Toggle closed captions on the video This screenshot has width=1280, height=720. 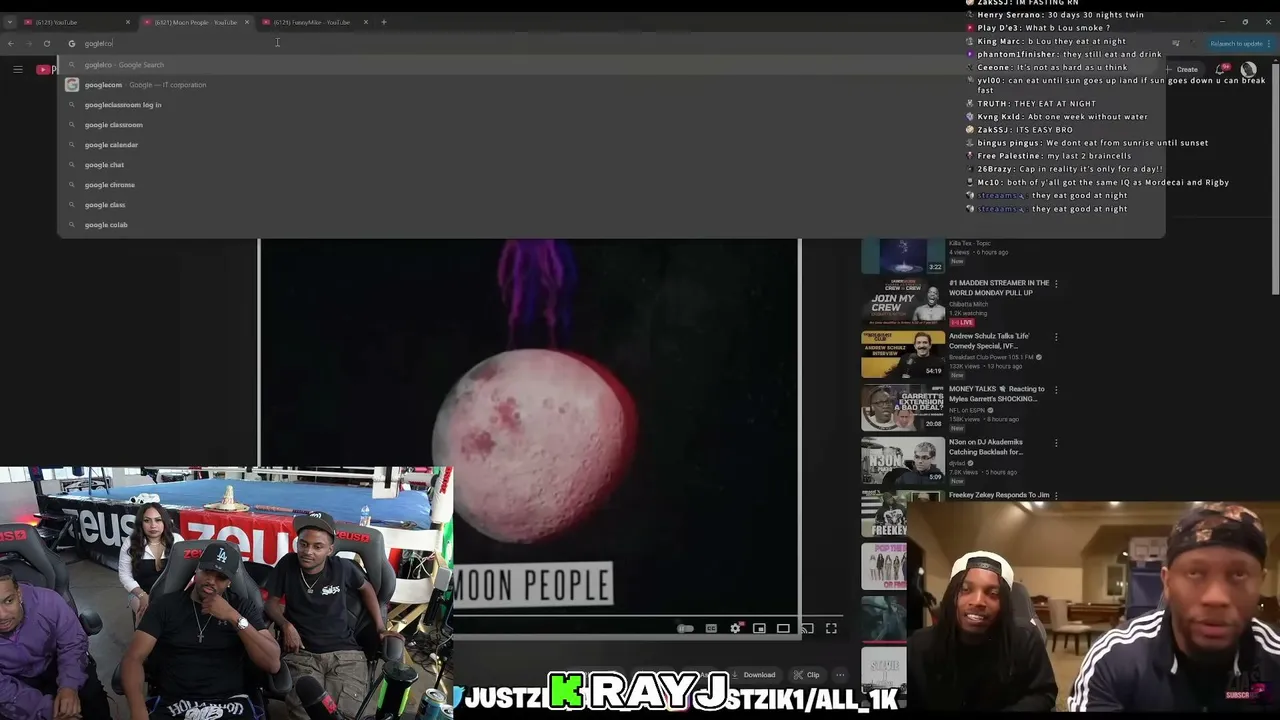click(x=711, y=629)
